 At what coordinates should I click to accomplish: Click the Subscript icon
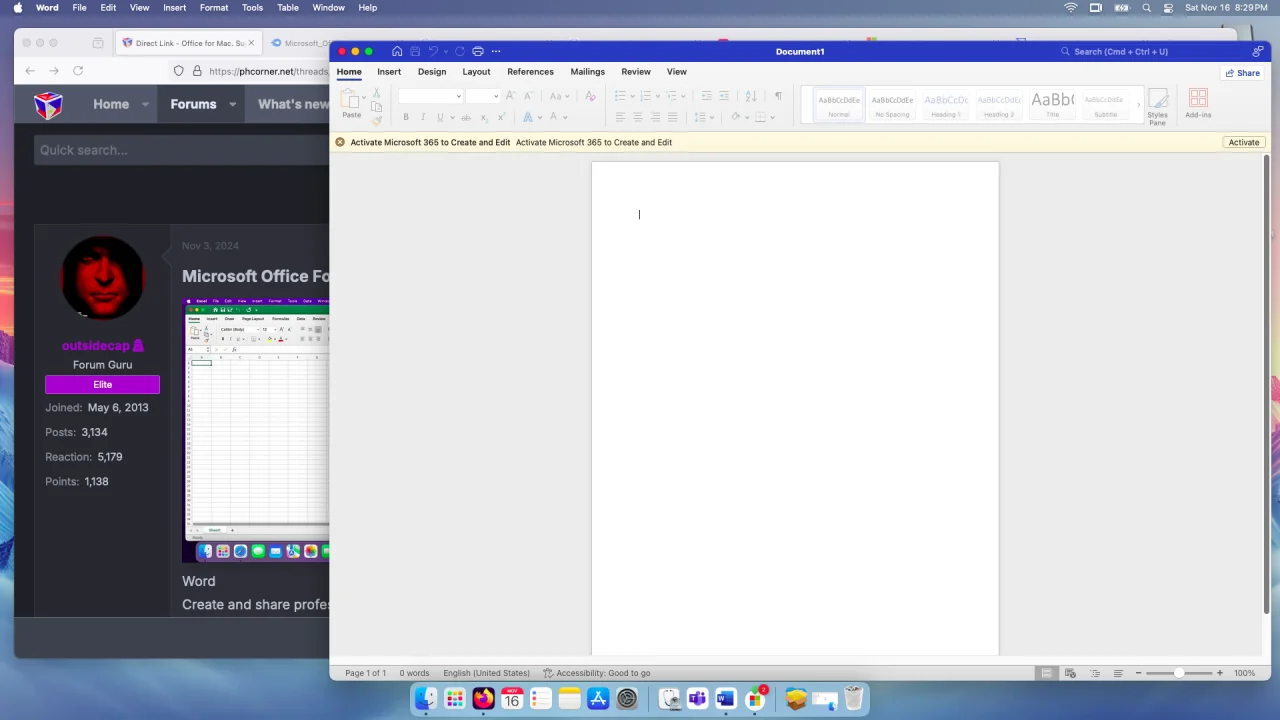pyautogui.click(x=484, y=117)
